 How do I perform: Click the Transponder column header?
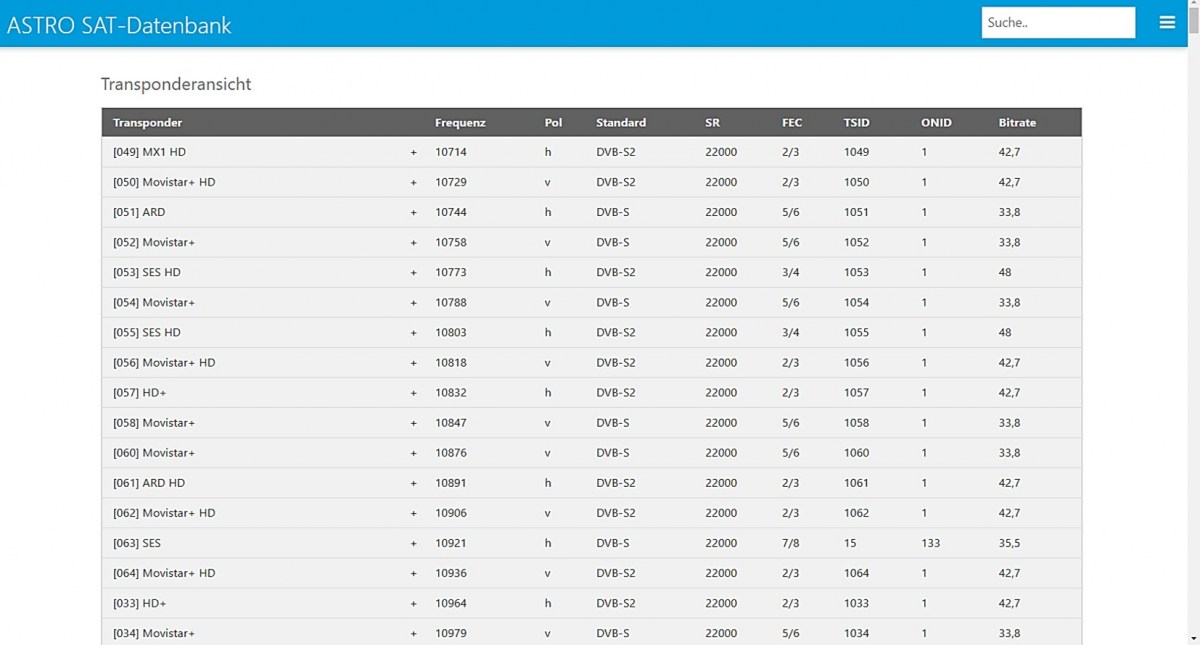click(x=147, y=122)
